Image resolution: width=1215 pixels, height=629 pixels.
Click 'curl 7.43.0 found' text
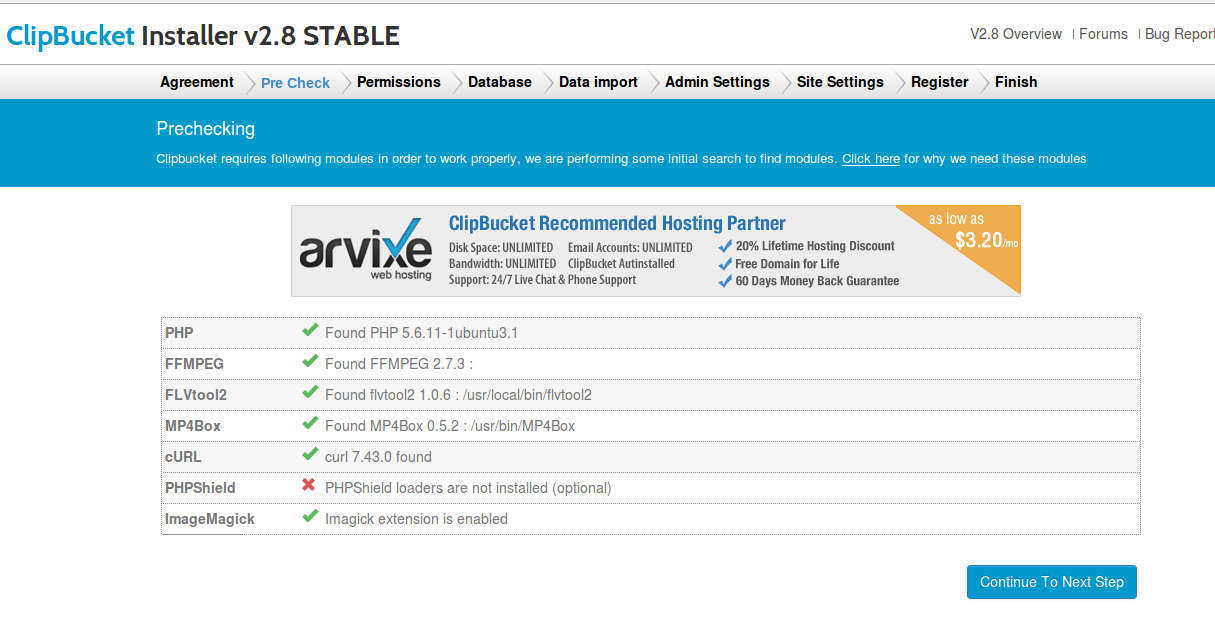tap(378, 457)
